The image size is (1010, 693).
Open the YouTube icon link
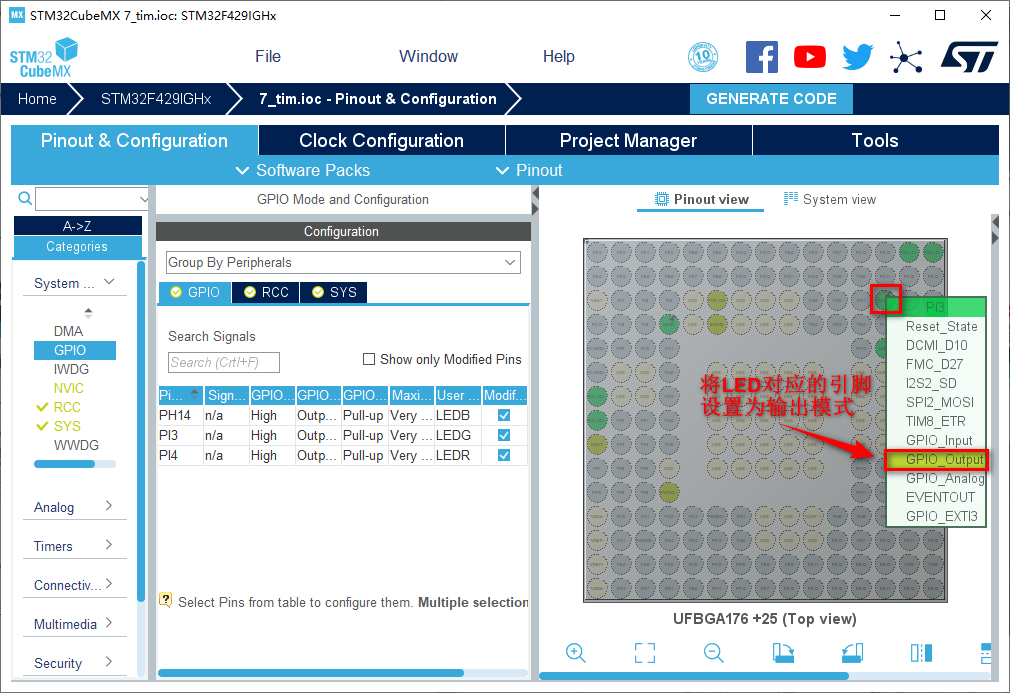click(810, 57)
